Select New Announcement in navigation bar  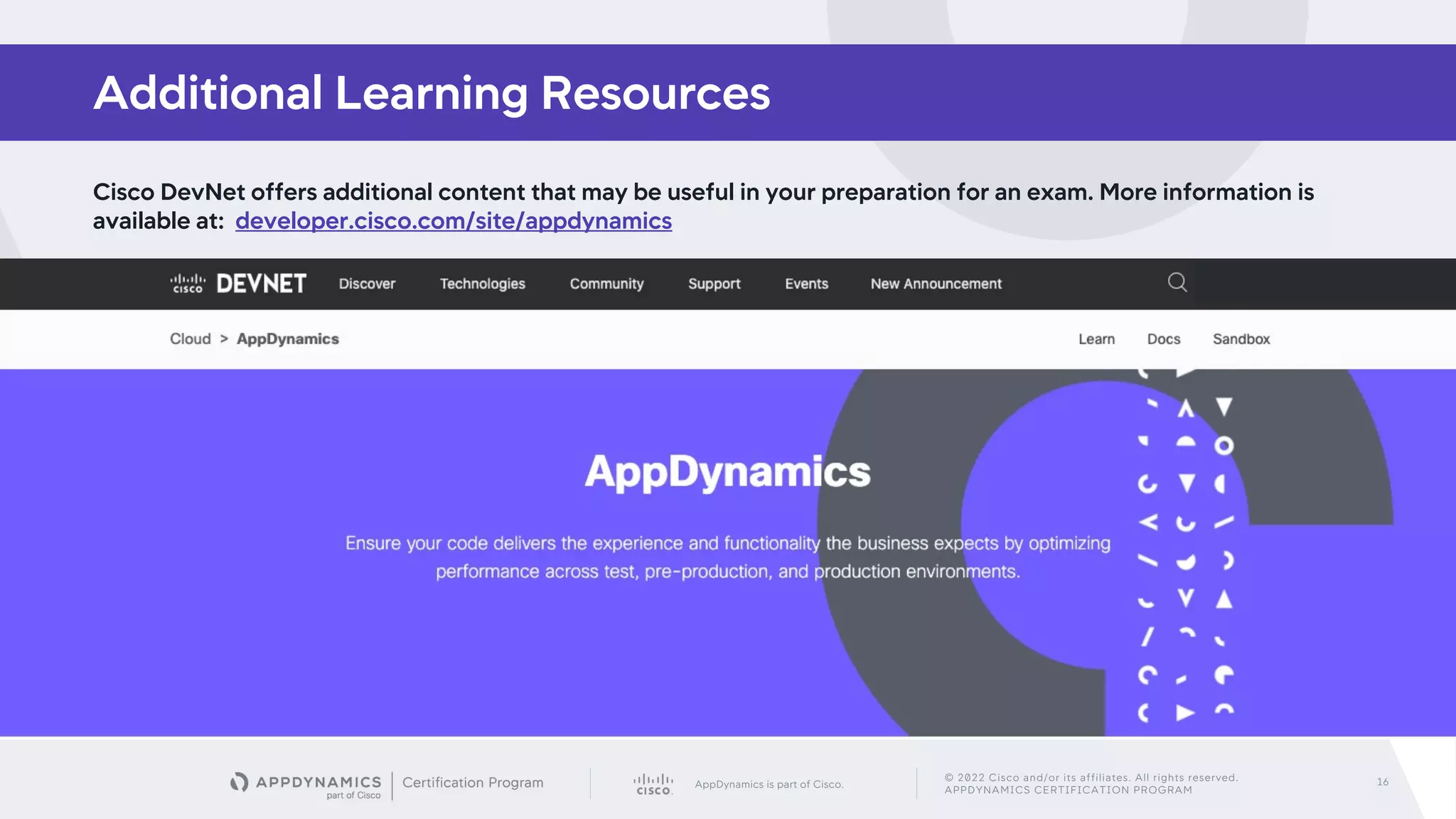(936, 284)
